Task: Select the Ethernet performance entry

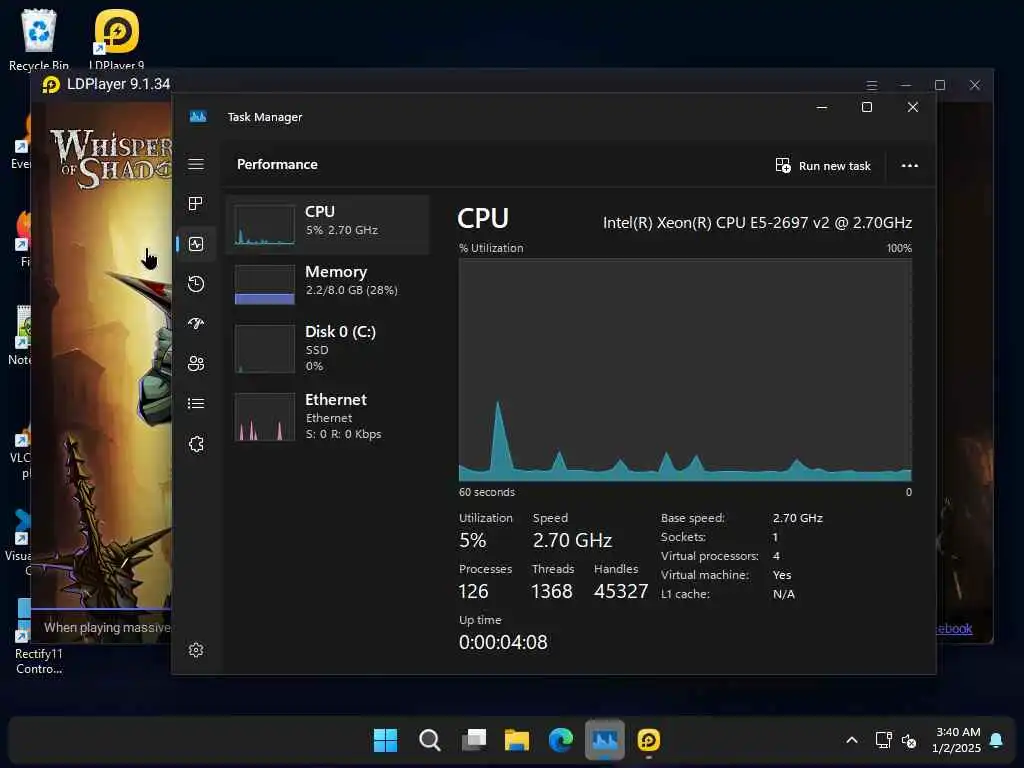Action: pos(327,416)
